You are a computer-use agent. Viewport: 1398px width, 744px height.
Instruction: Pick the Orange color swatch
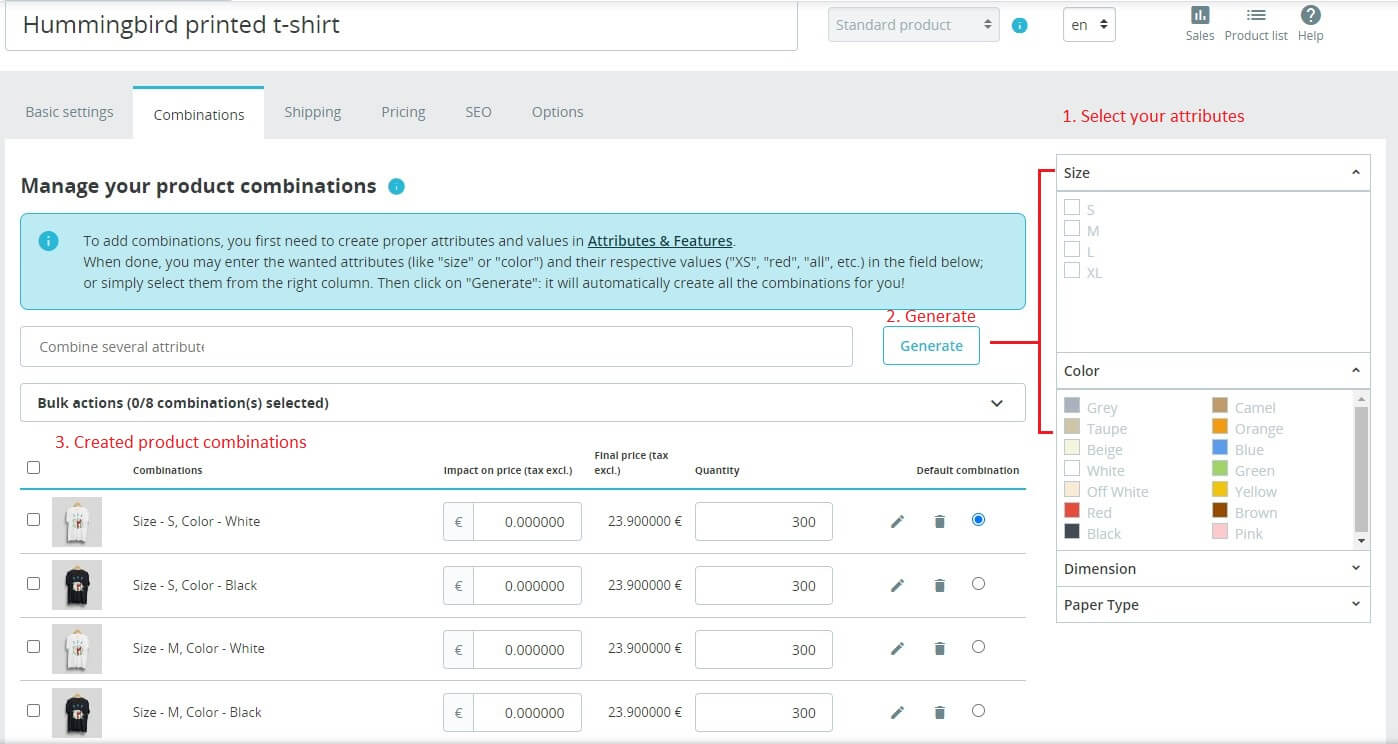click(1220, 427)
